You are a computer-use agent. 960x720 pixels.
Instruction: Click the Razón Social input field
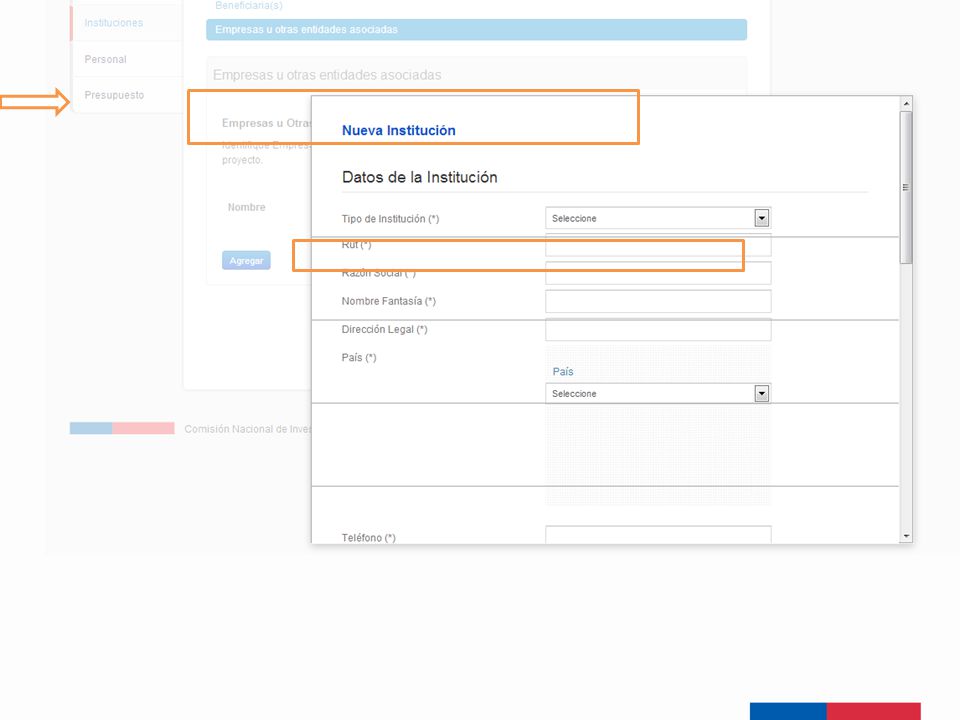tap(658, 273)
